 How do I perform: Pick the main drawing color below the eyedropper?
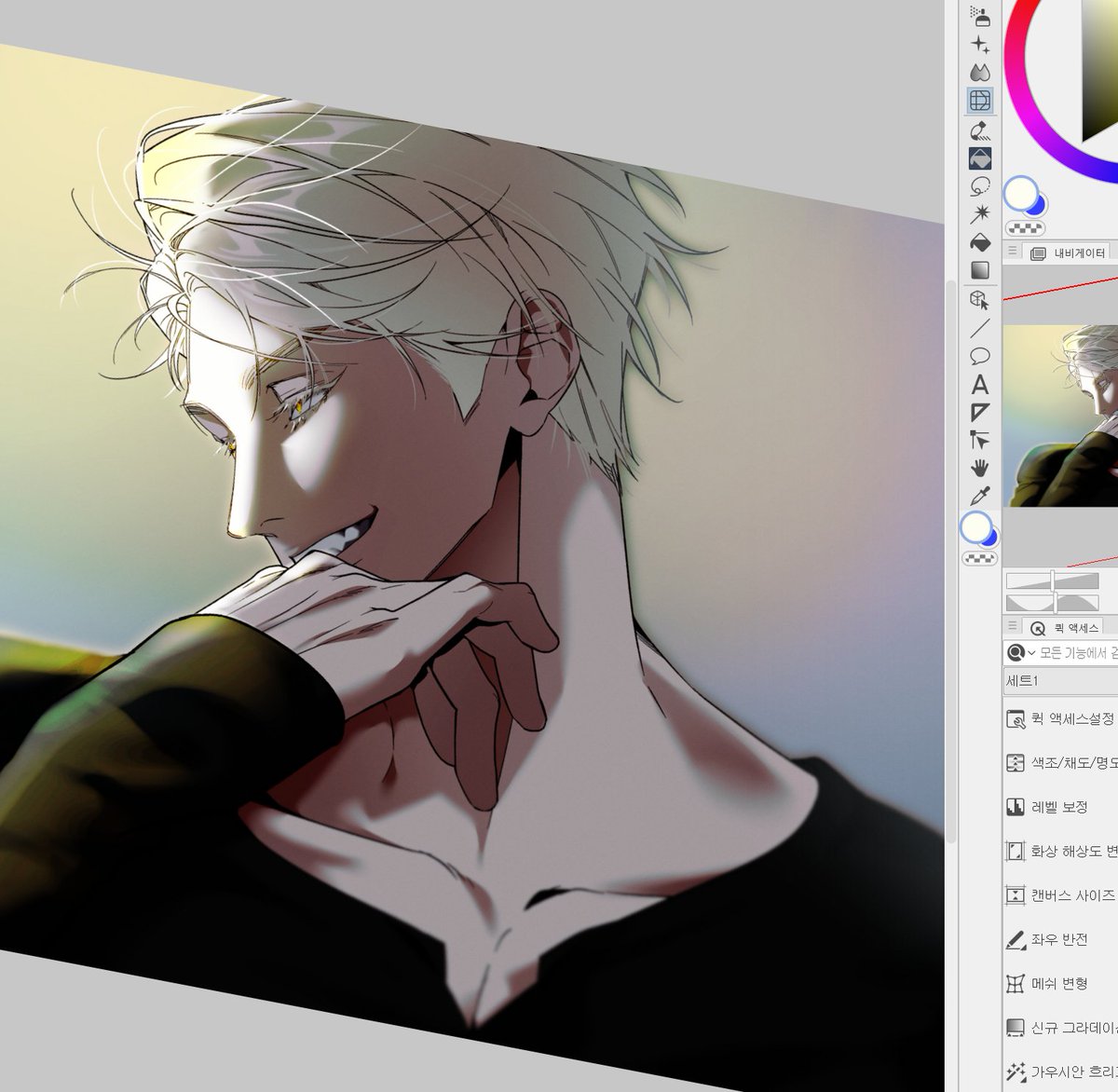tap(975, 526)
